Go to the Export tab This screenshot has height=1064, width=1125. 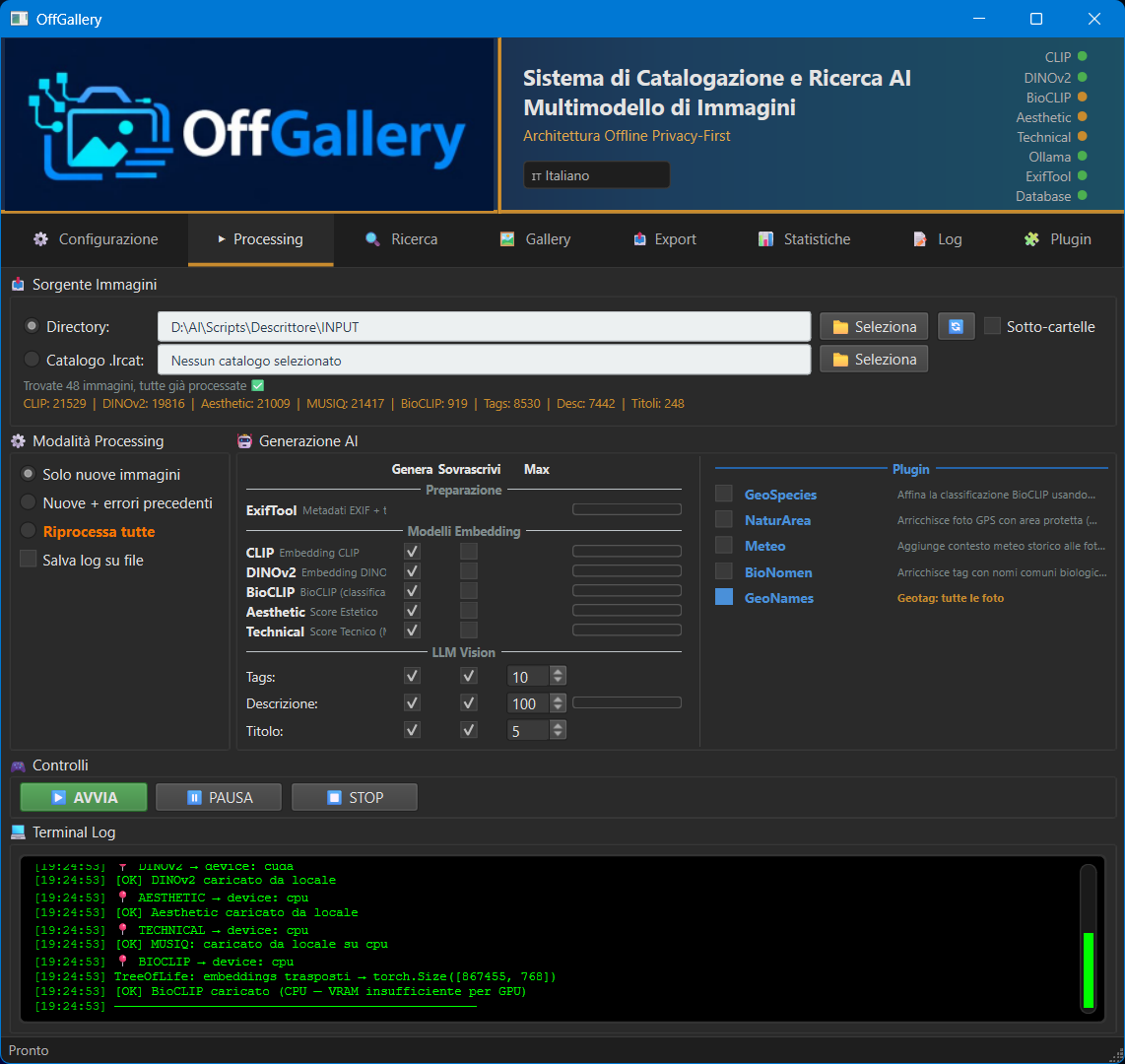coord(665,239)
